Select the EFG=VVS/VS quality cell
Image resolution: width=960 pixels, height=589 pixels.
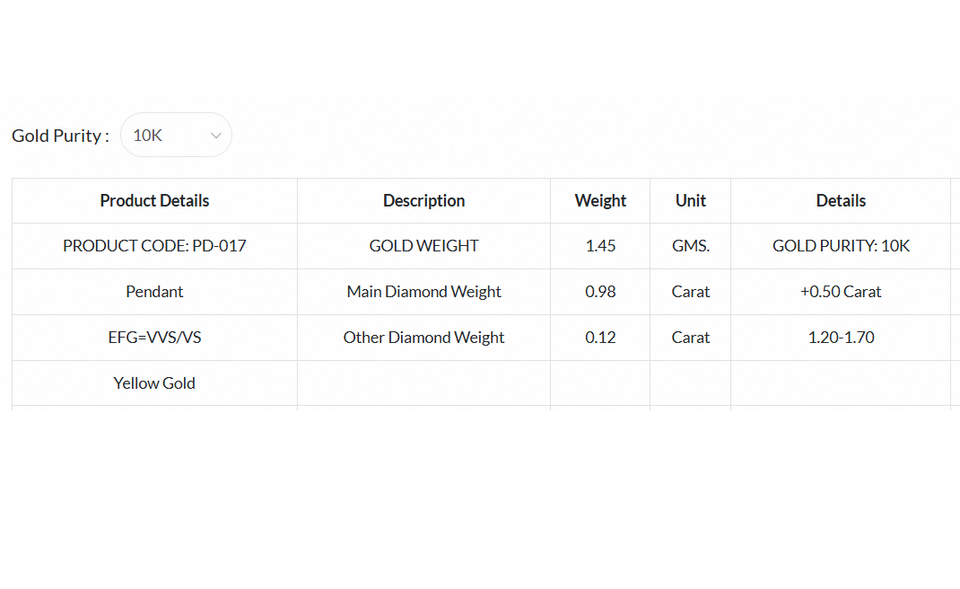click(x=155, y=338)
